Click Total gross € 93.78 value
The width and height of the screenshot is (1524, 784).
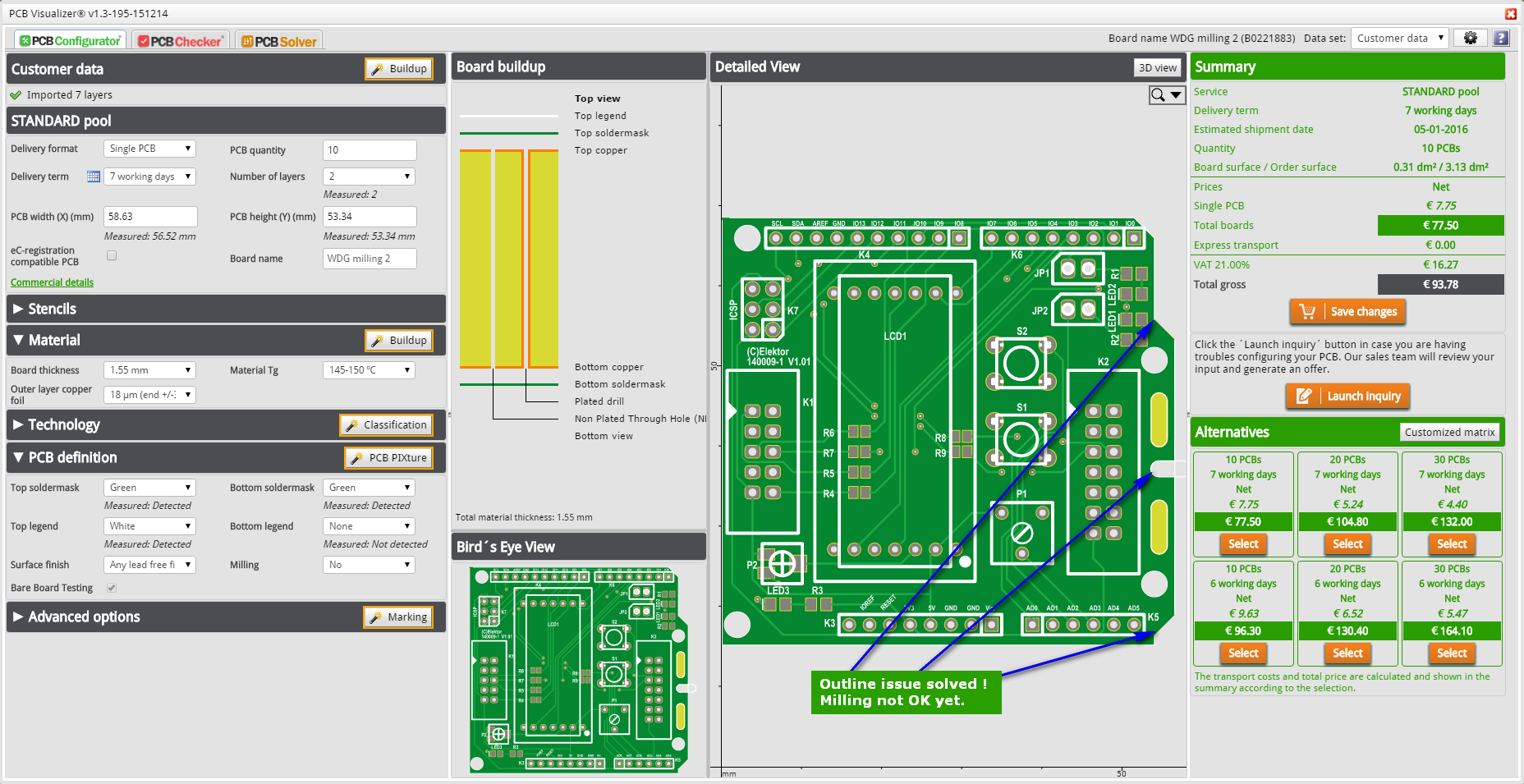[1440, 285]
